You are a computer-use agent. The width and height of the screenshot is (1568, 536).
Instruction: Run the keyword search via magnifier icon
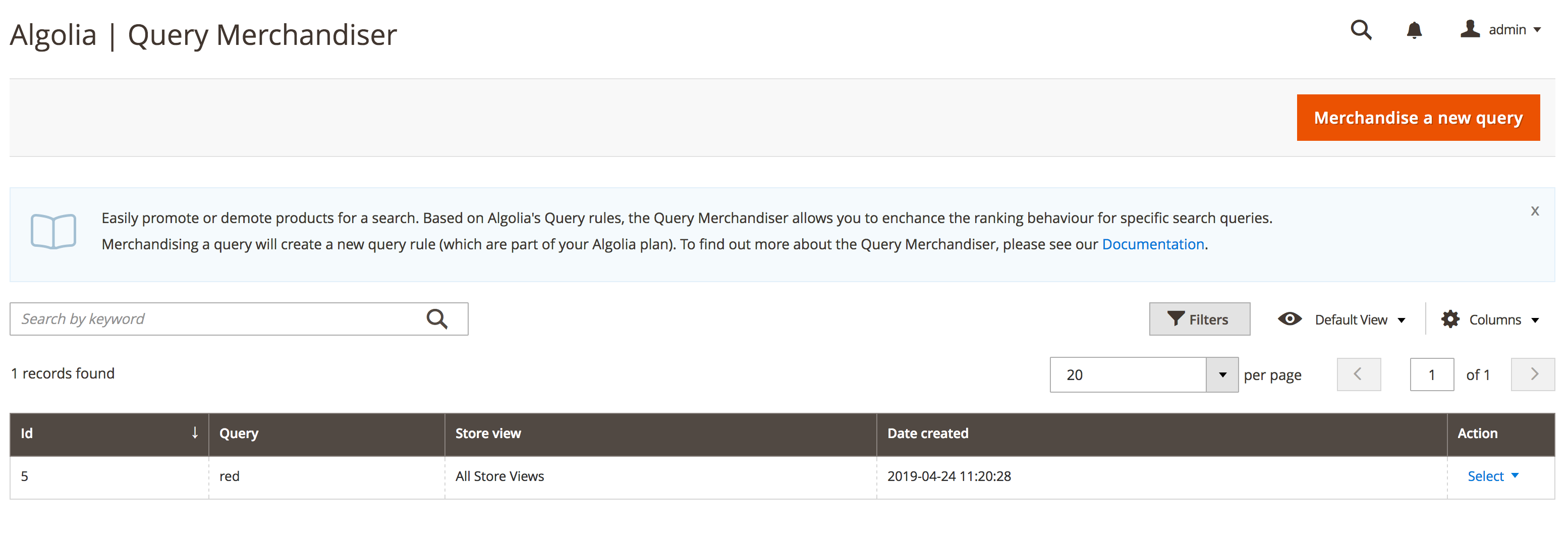[x=437, y=318]
